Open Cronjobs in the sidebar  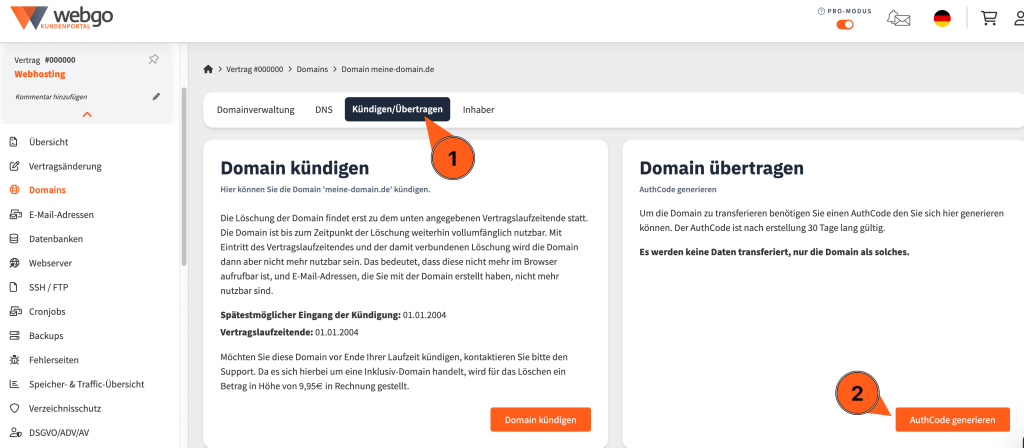[x=47, y=312]
